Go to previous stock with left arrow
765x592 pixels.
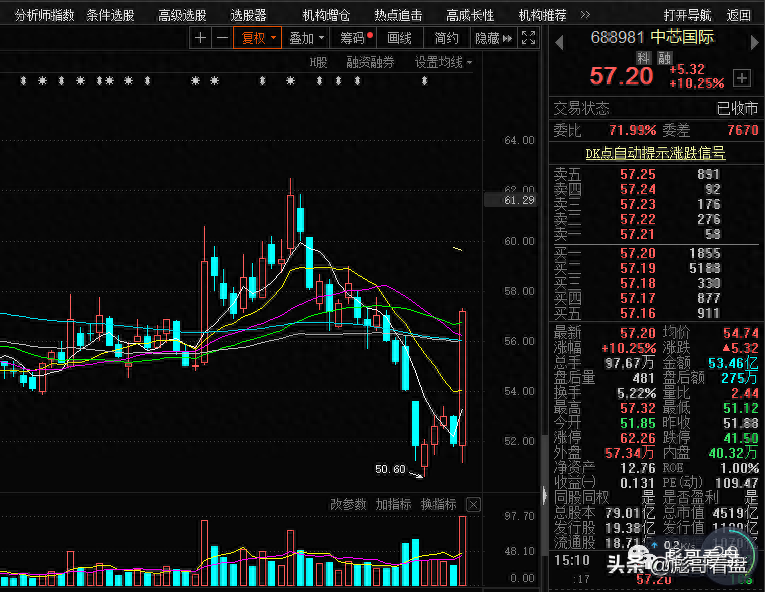(558, 38)
